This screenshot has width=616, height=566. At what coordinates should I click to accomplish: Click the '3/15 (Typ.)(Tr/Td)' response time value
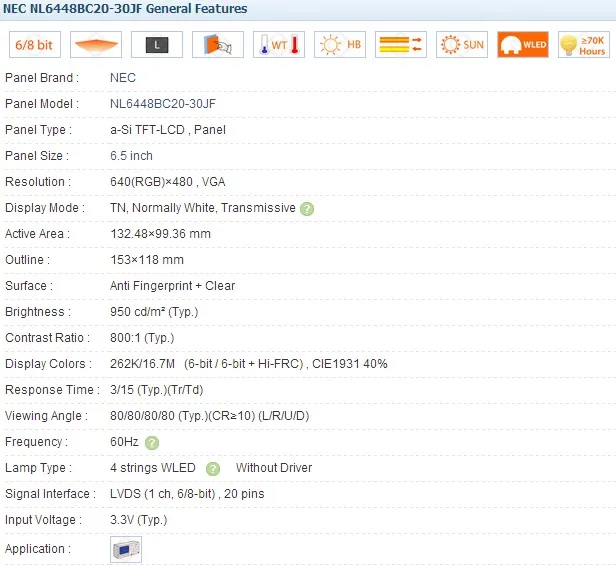[156, 390]
